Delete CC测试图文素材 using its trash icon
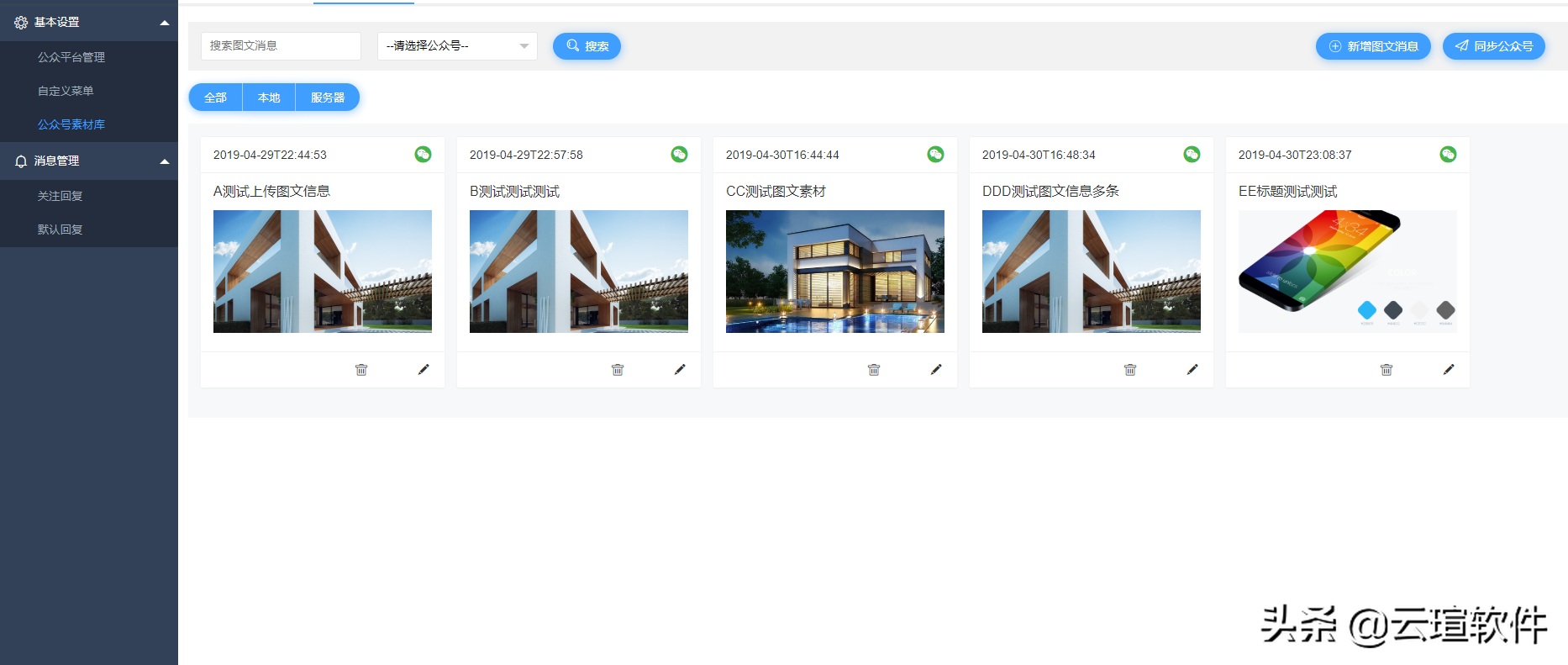 tap(874, 370)
